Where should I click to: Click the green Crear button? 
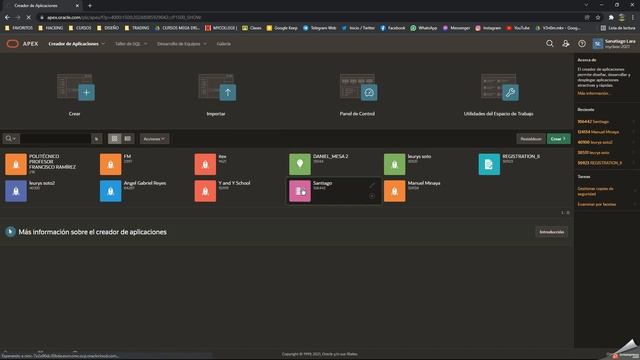tap(558, 139)
